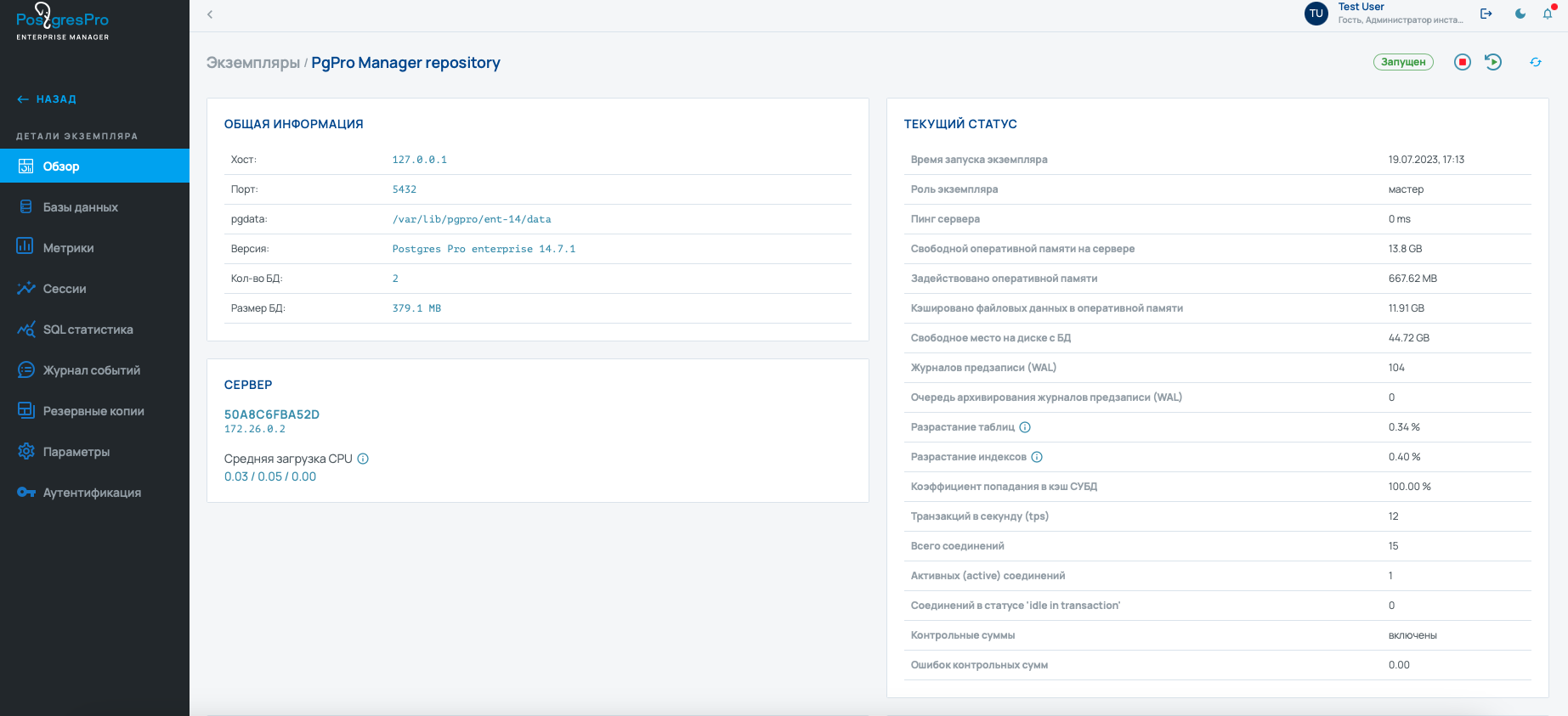Viewport: 1568px width, 716px height.
Task: Open the Аутентификация section
Action: (x=94, y=492)
